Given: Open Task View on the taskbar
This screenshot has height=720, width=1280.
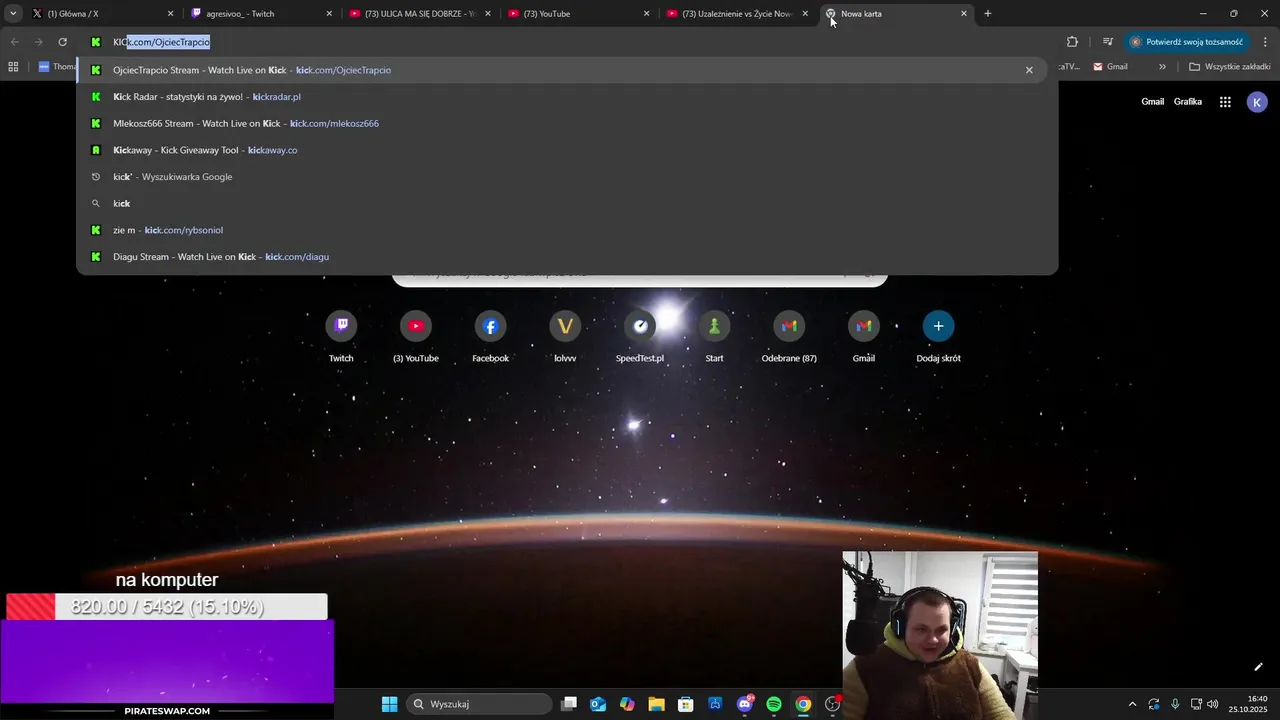Looking at the screenshot, I should [x=569, y=704].
